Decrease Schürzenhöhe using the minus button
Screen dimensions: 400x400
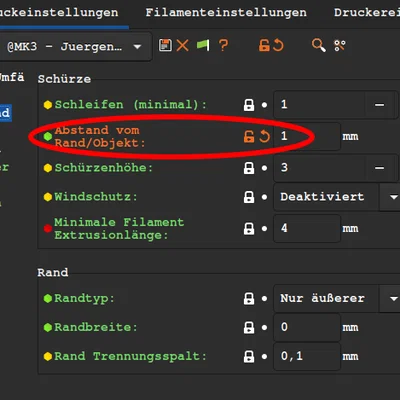coord(379,168)
